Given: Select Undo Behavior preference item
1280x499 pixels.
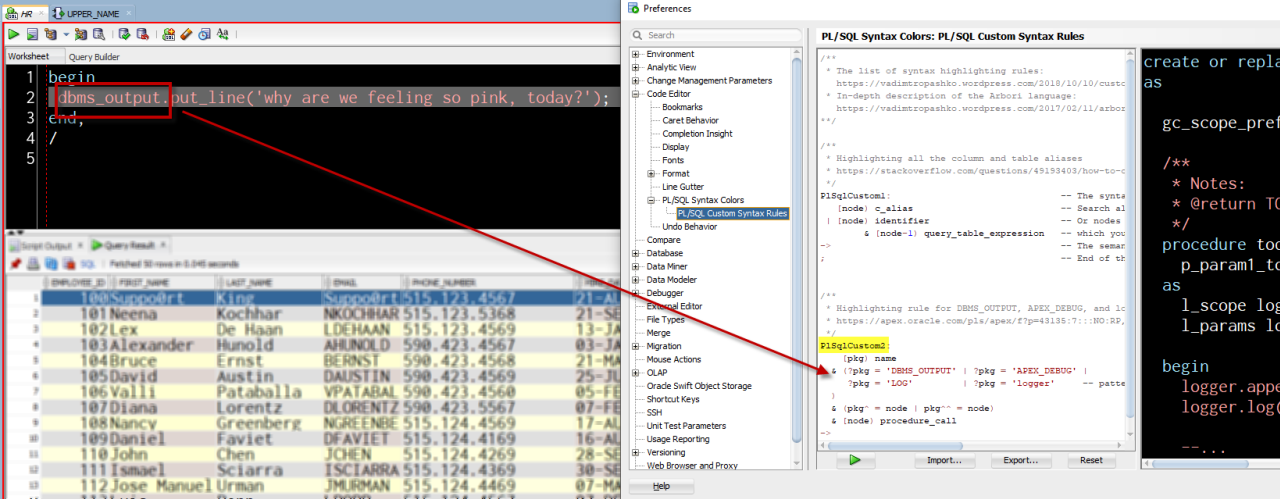Looking at the screenshot, I should tap(689, 226).
